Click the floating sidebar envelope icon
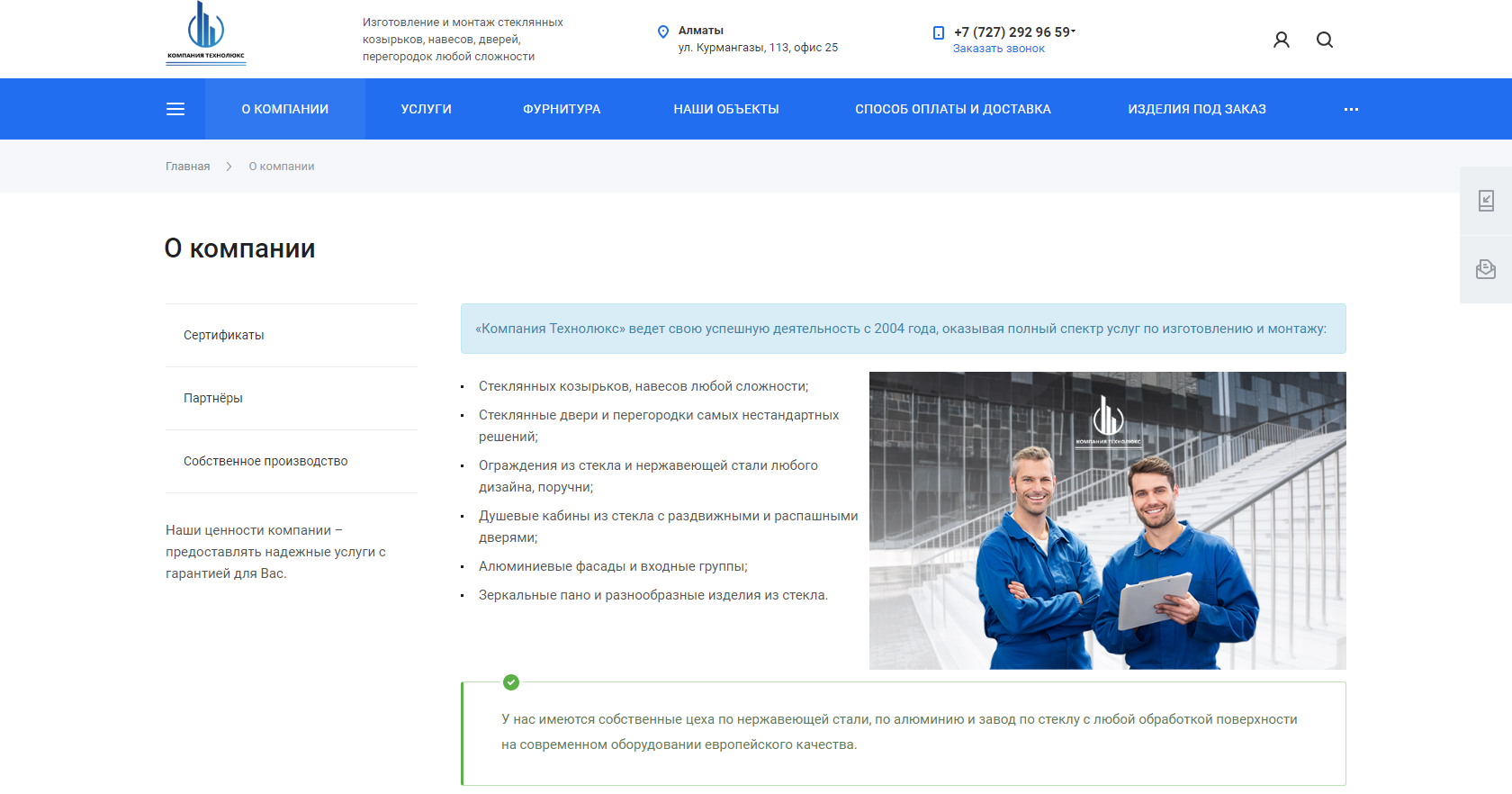The image size is (1512, 794). point(1486,269)
